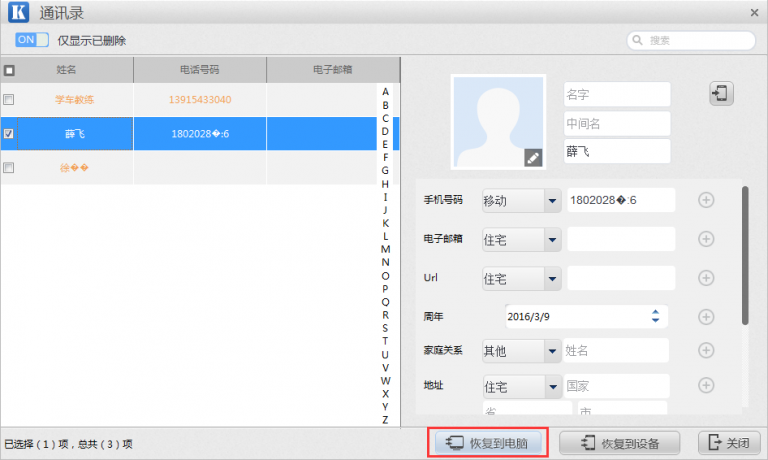
Task: Edit contact photo with pencil icon
Action: coord(533,158)
